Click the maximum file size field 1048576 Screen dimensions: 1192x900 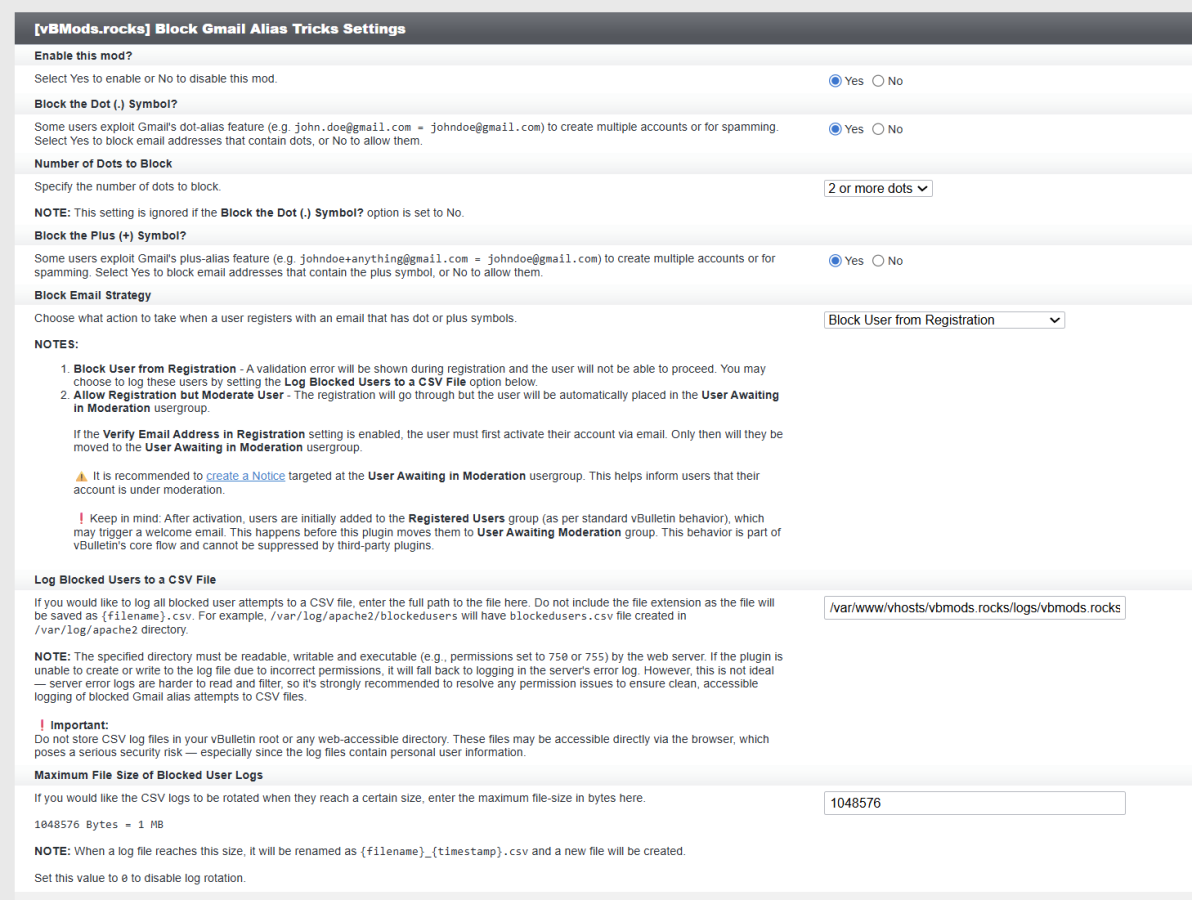[x=975, y=803]
